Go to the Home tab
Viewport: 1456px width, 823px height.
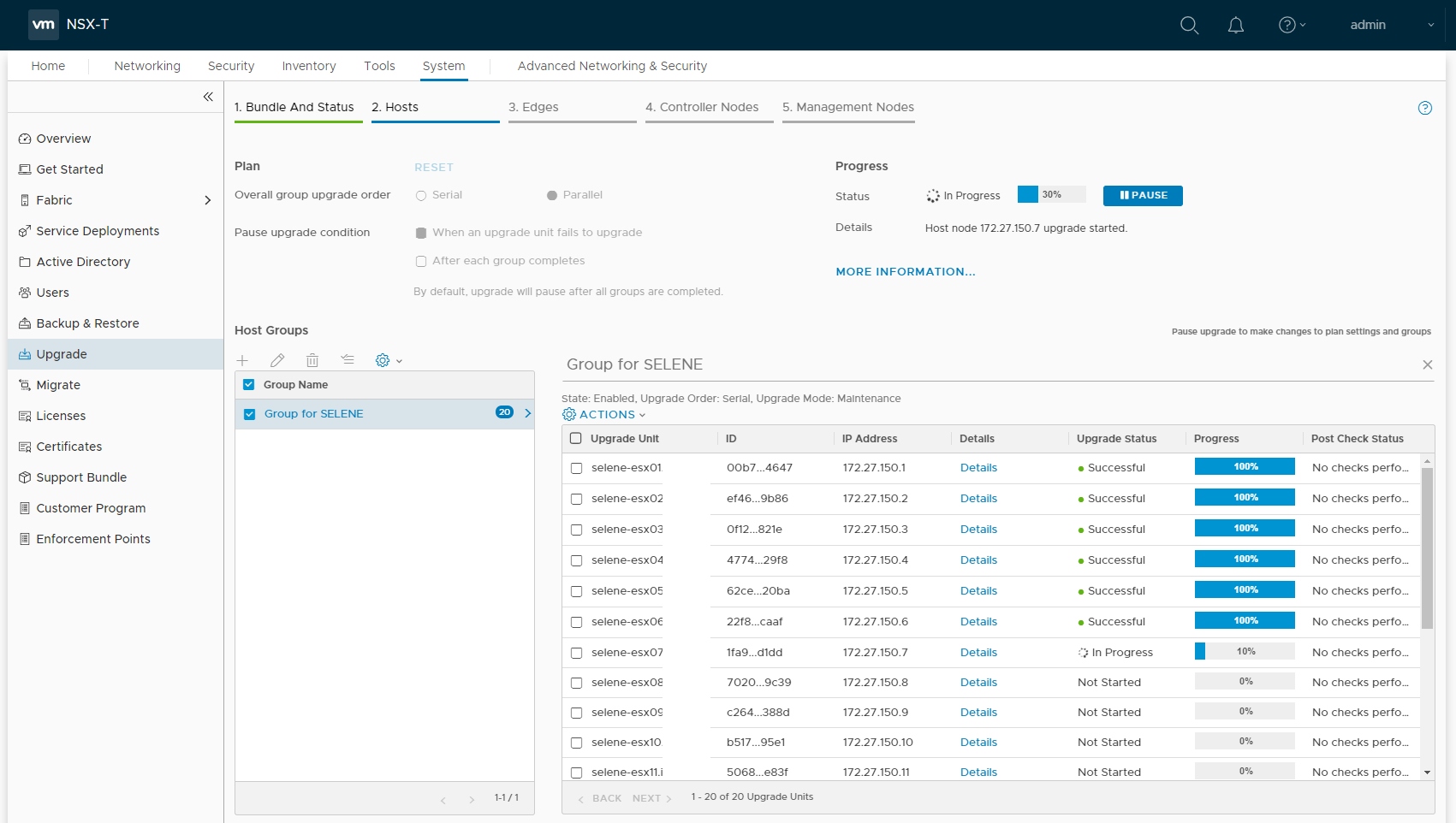(x=48, y=66)
